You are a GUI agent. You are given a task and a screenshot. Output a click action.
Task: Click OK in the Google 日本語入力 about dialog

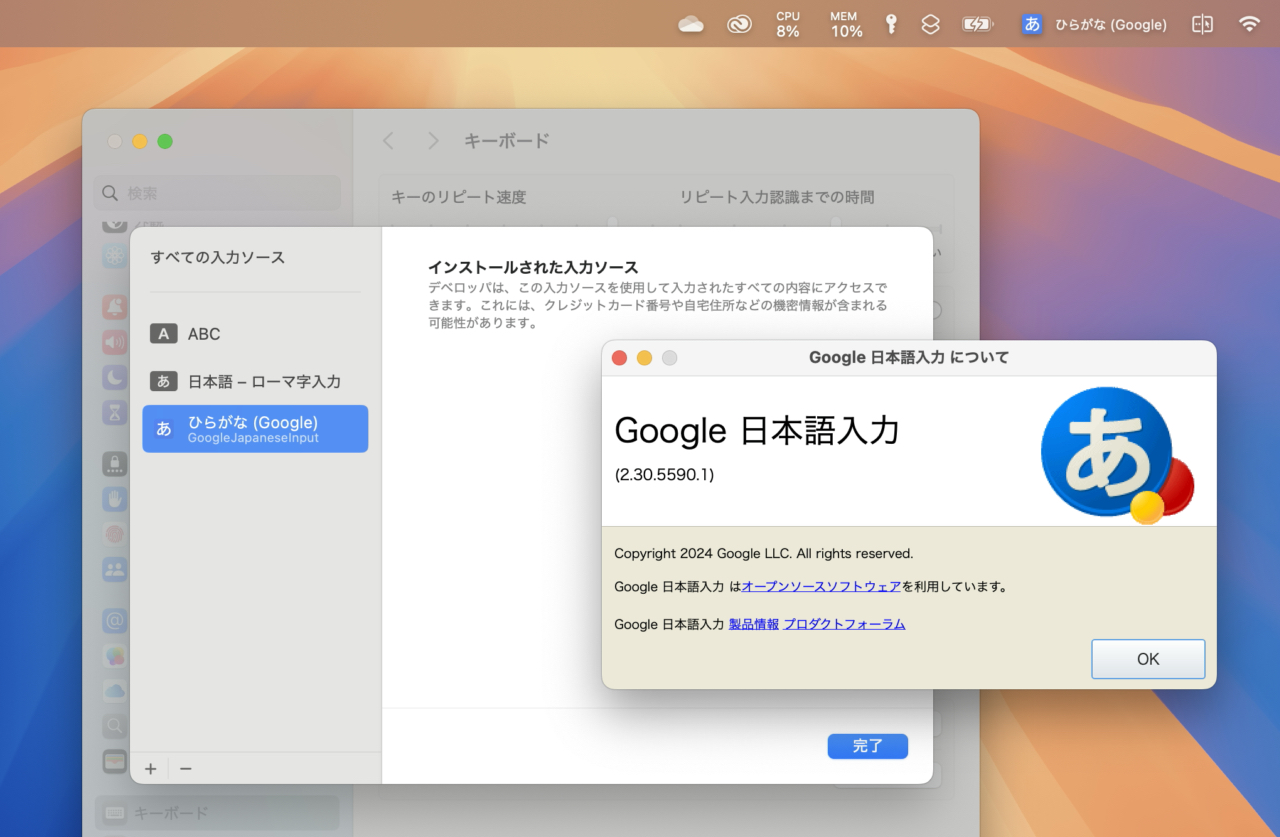pos(1148,659)
